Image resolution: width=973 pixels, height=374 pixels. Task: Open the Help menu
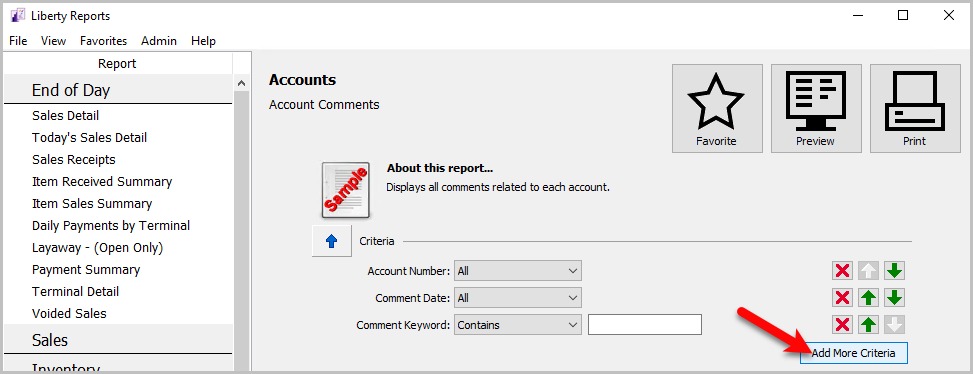tap(204, 41)
